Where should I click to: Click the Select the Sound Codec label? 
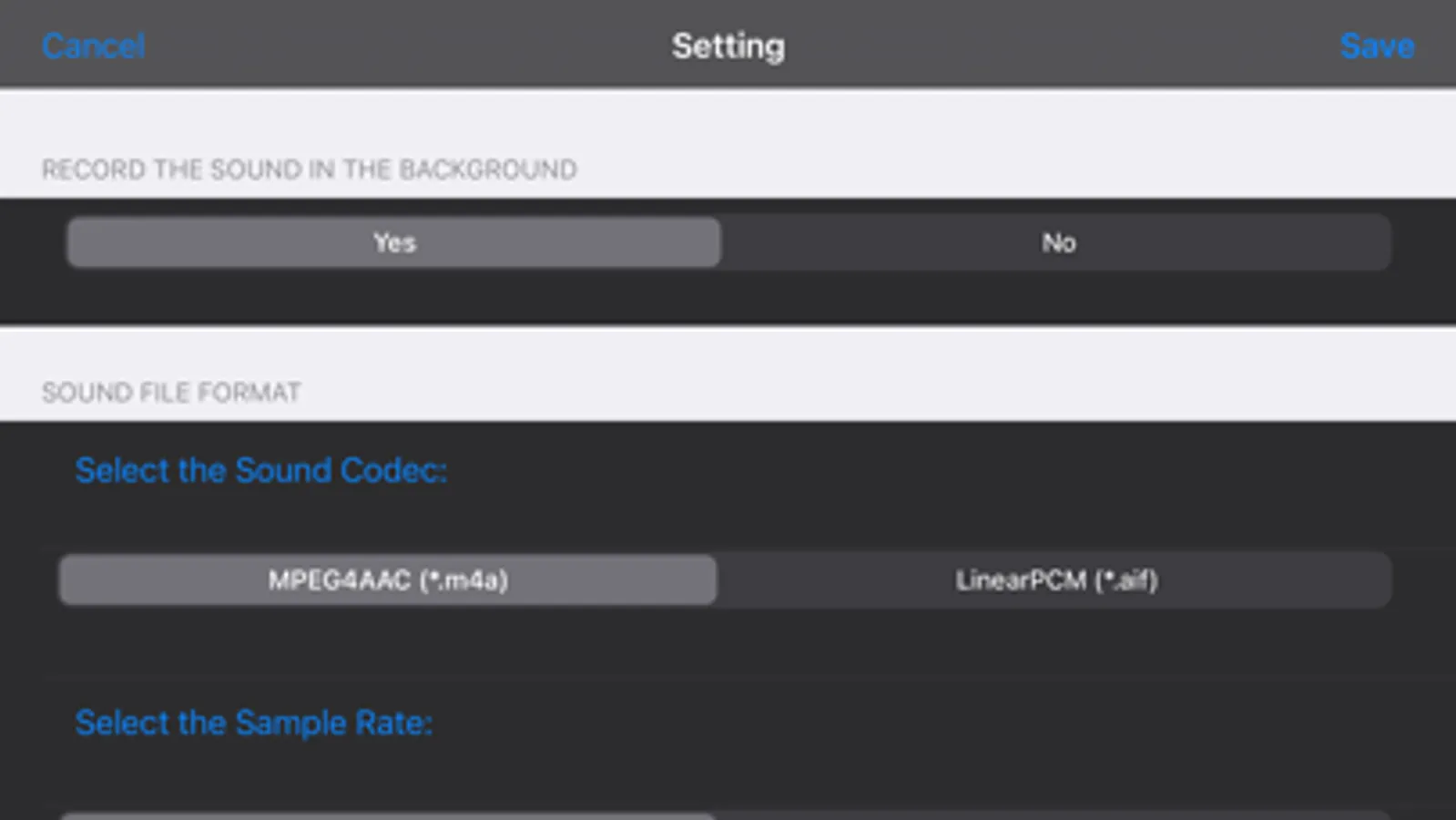point(260,470)
